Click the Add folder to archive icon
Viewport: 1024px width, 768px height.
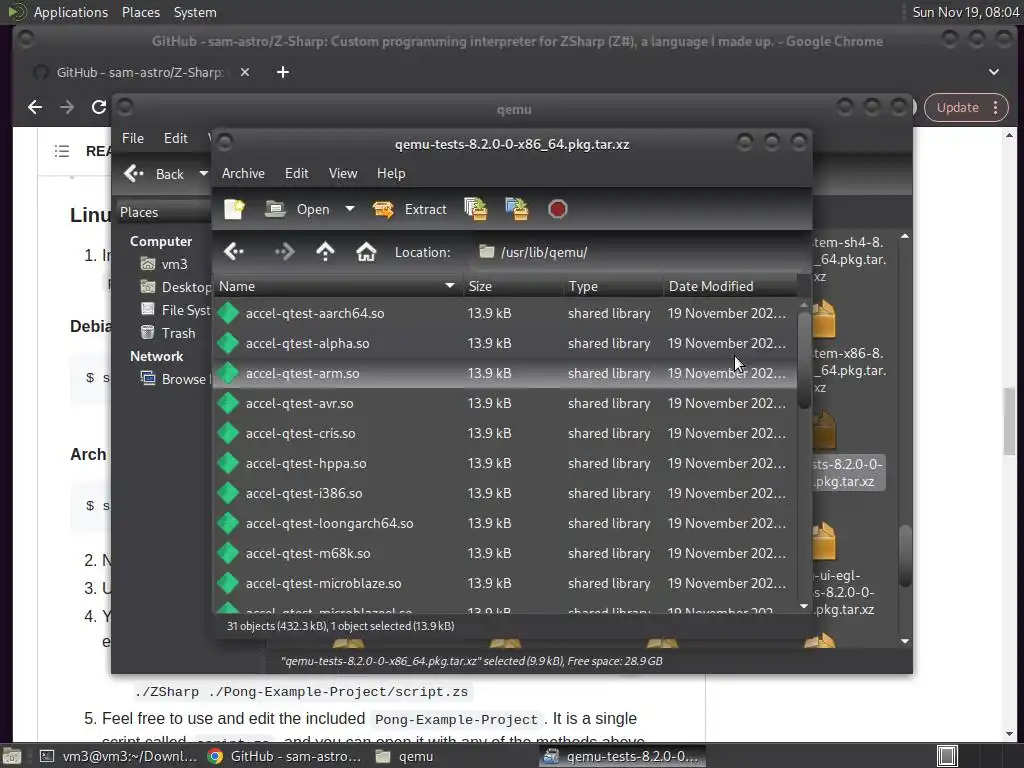coord(517,209)
